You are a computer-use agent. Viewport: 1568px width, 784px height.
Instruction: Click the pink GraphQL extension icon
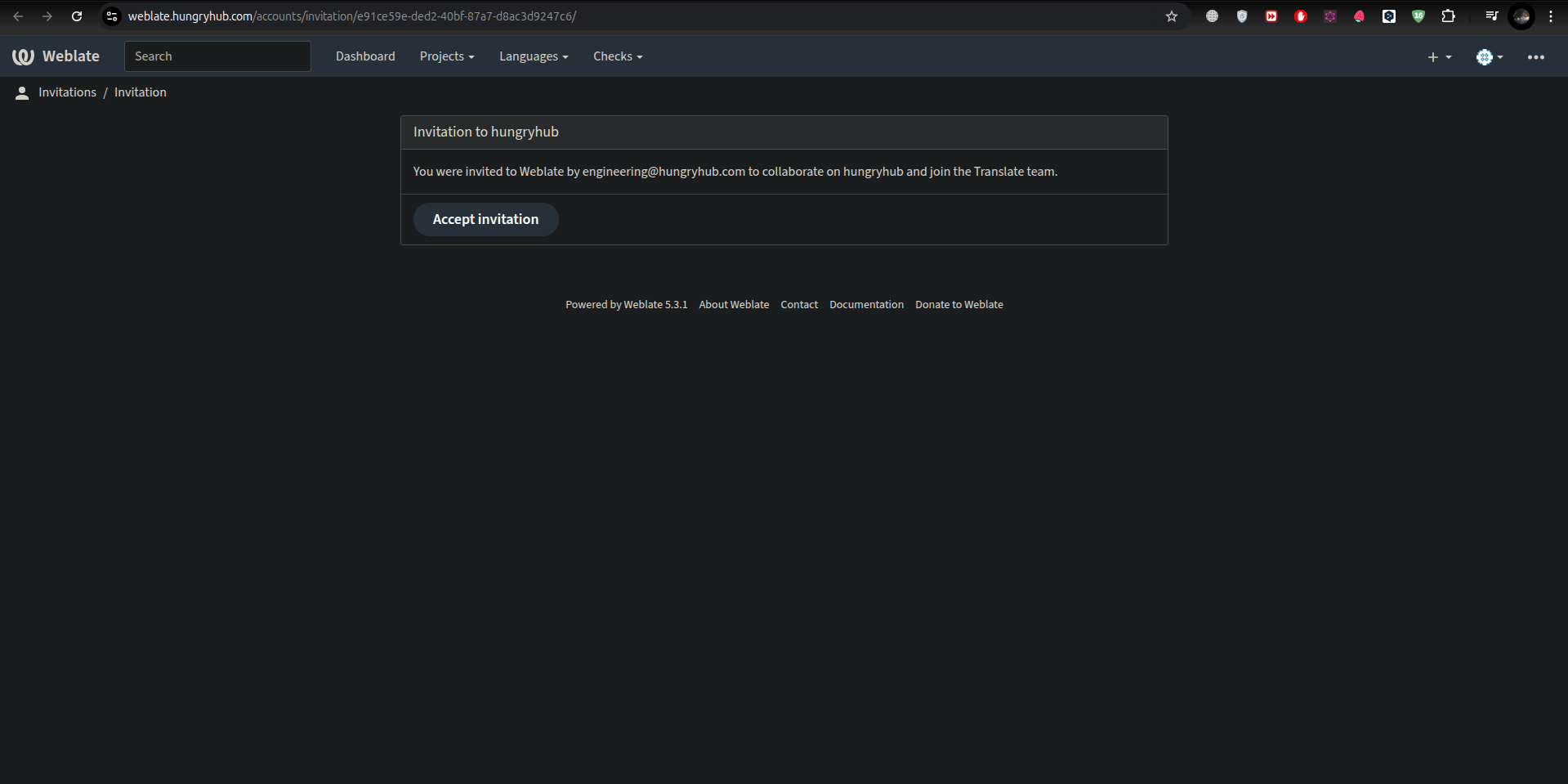(1330, 16)
